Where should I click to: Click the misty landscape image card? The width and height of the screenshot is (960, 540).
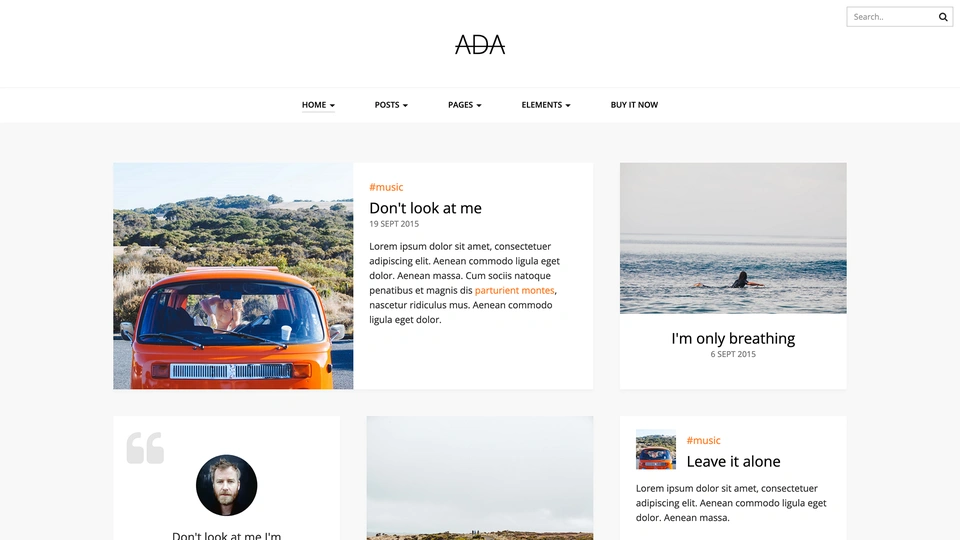pos(480,478)
